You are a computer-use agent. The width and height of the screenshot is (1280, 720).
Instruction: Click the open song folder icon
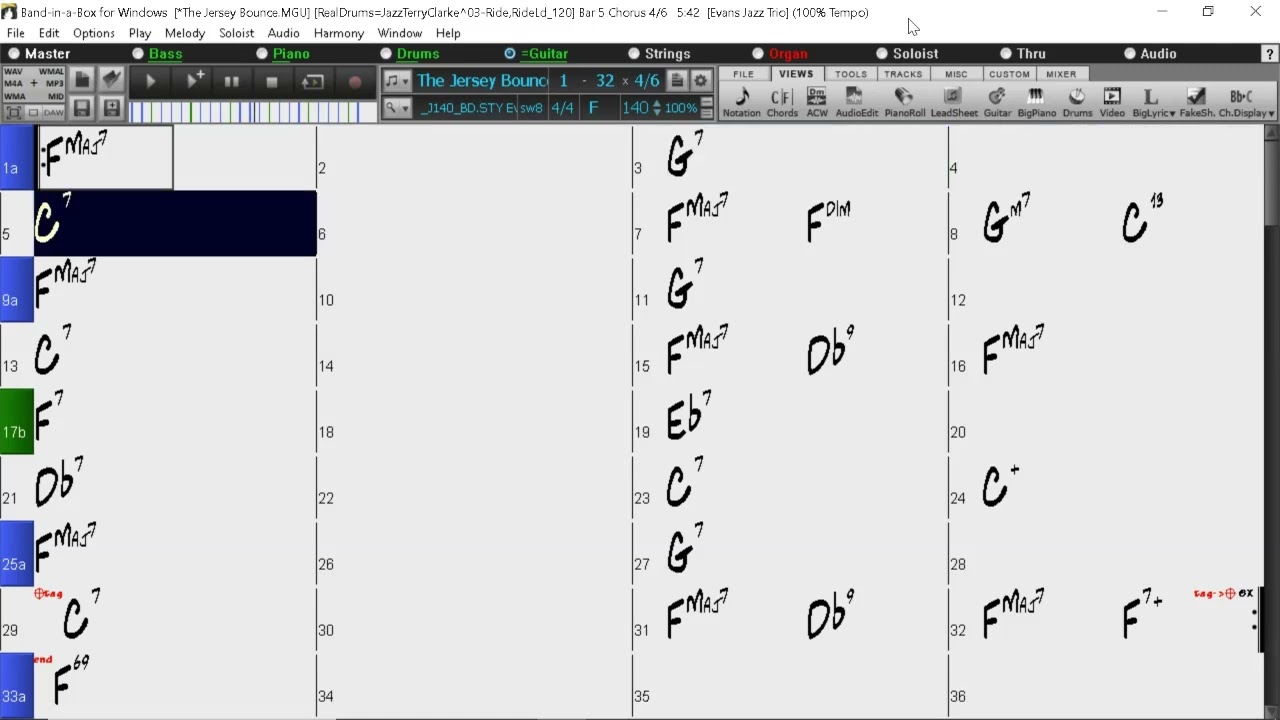[112, 80]
